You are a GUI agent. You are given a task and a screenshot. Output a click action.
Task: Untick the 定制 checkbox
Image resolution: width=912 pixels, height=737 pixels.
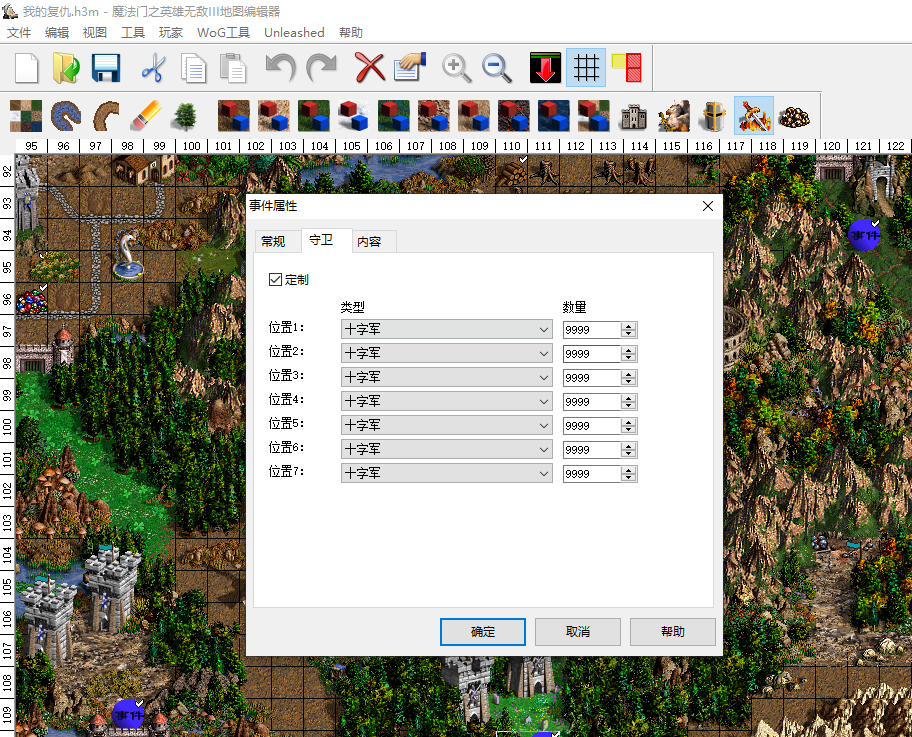pyautogui.click(x=275, y=280)
